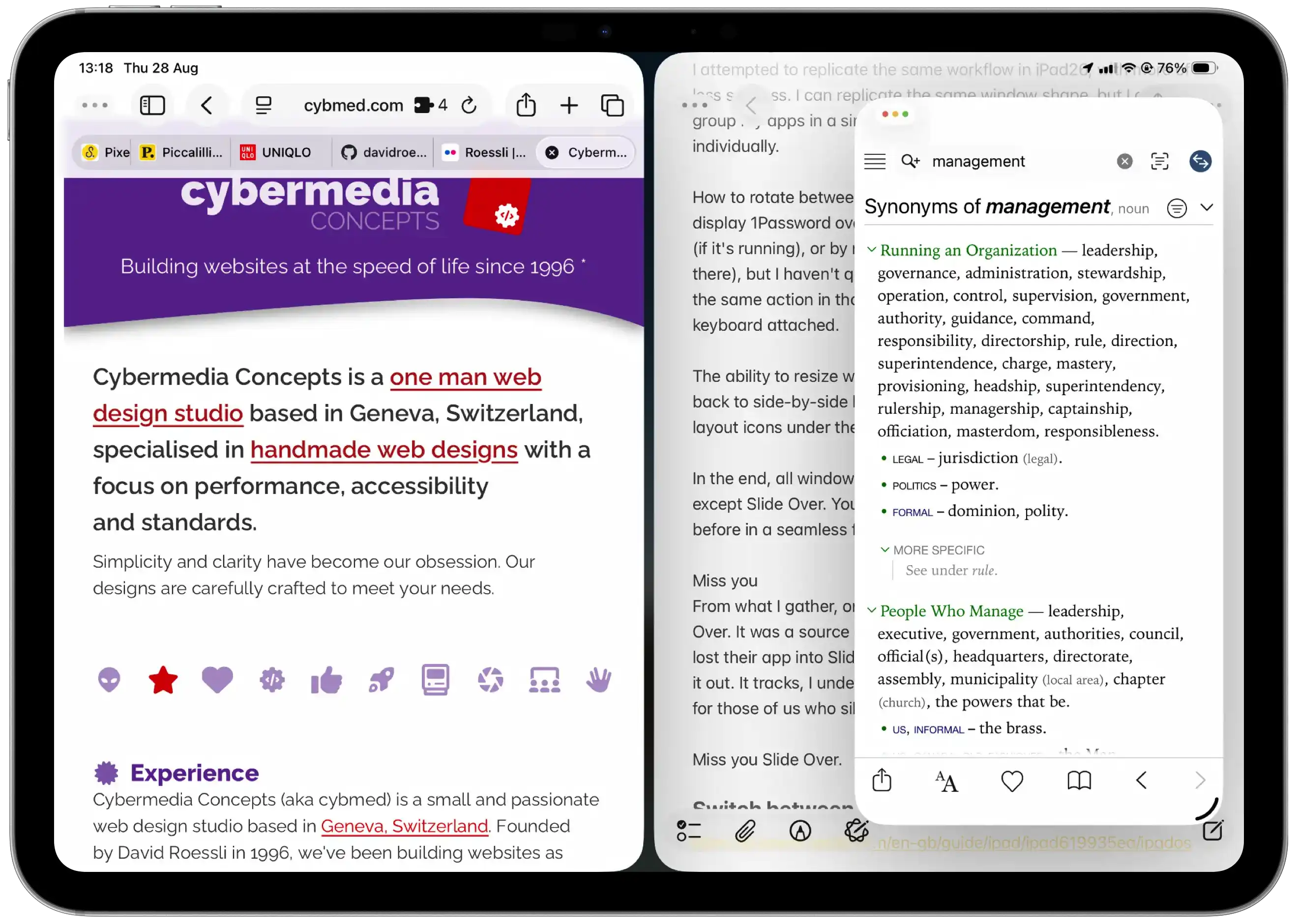Share the thesaurus entry
Screen dimensions: 1298x924
tap(882, 780)
